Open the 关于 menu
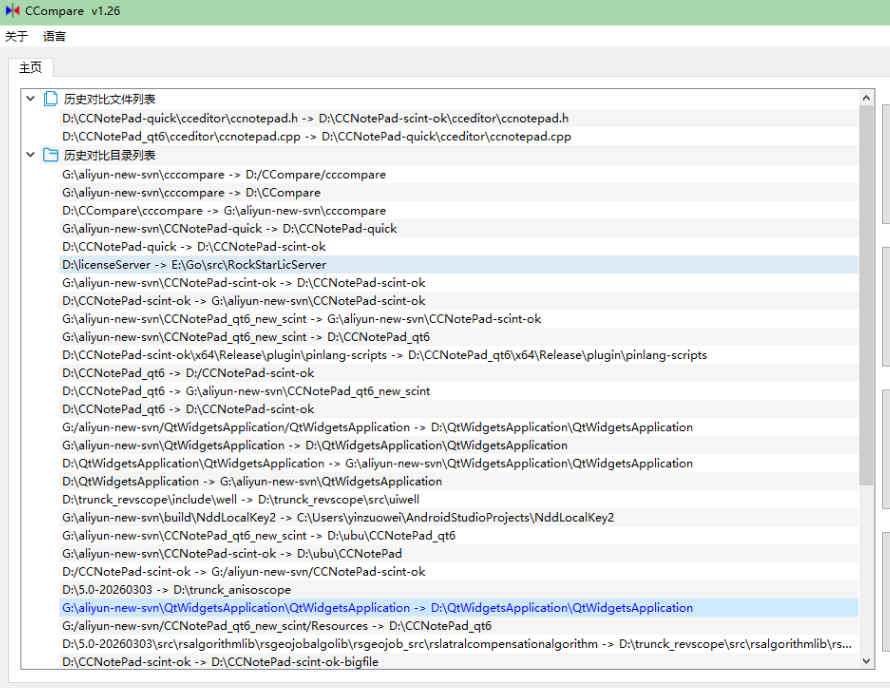 tap(16, 36)
